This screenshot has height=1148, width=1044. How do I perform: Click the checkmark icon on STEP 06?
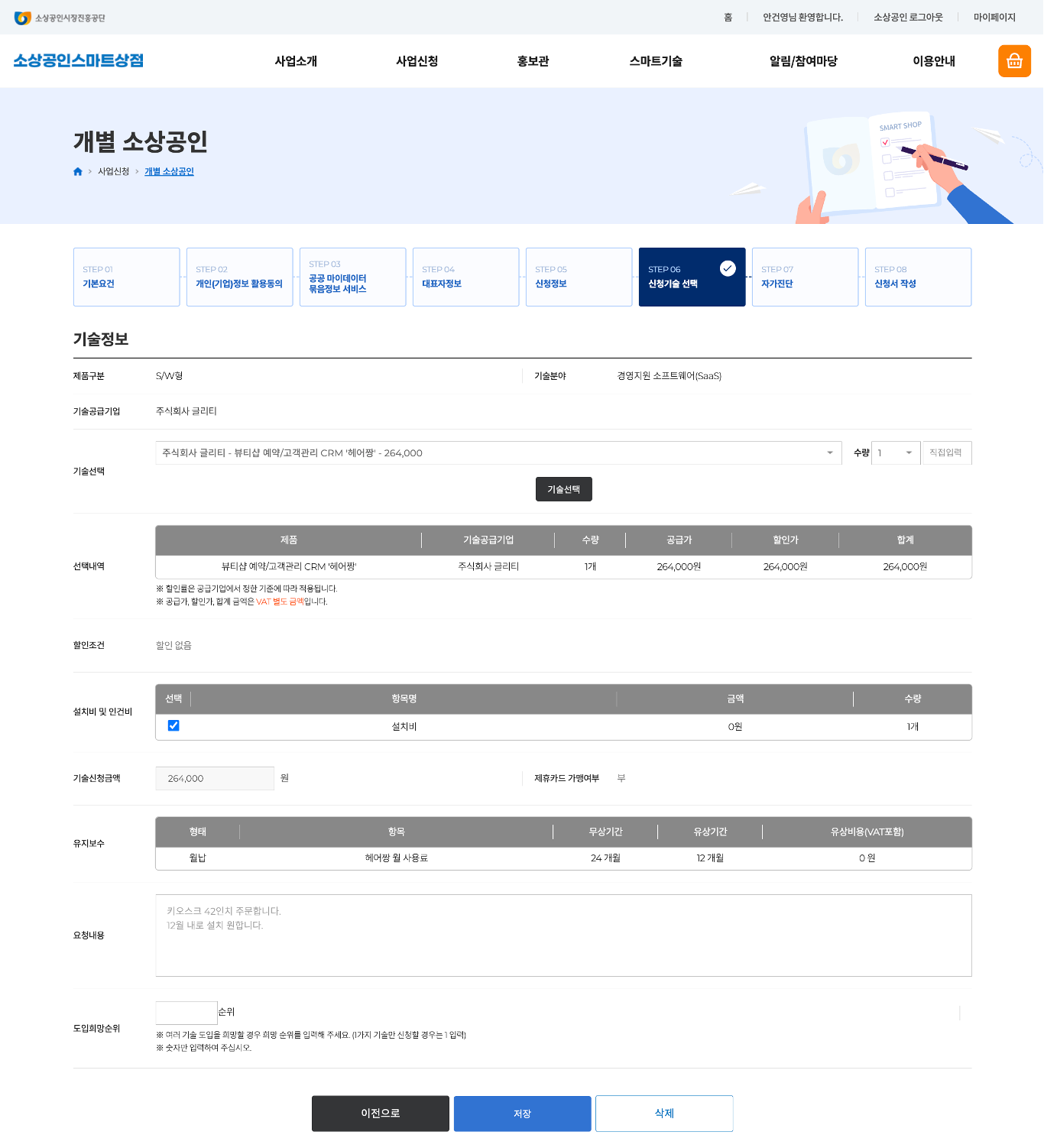(x=728, y=268)
